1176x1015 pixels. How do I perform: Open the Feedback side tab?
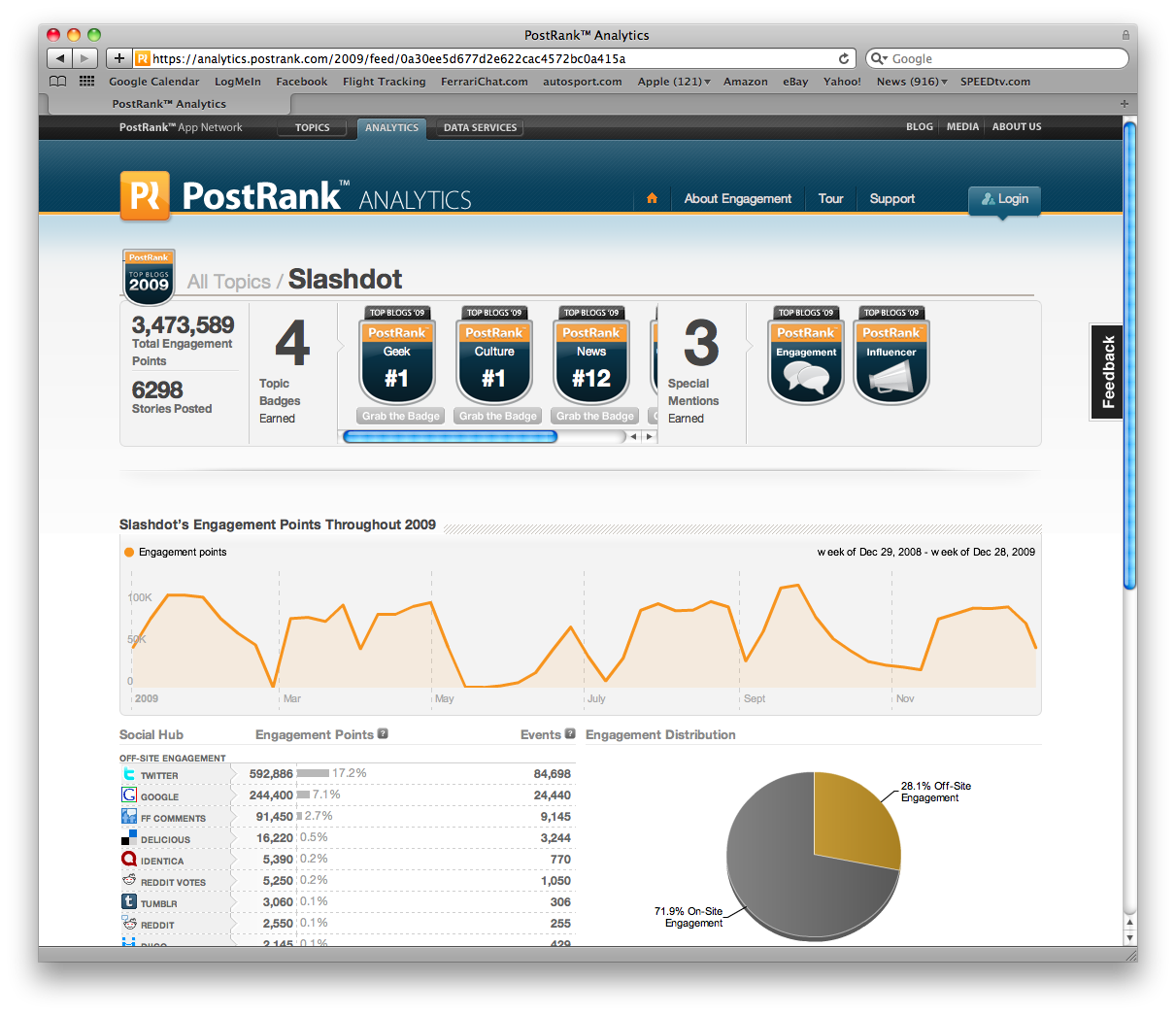tap(1107, 371)
